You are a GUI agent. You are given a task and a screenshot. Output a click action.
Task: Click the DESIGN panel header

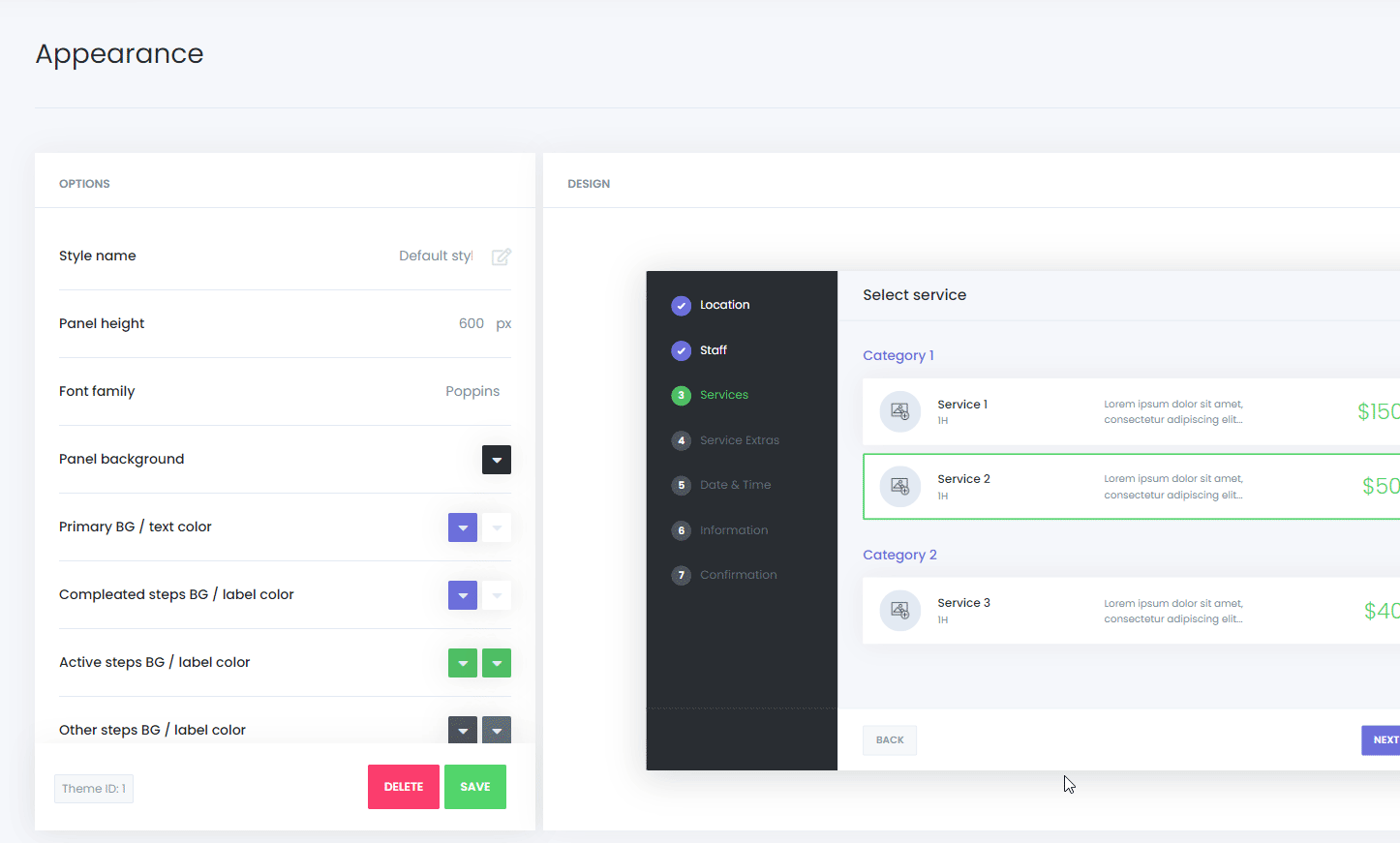click(x=589, y=184)
